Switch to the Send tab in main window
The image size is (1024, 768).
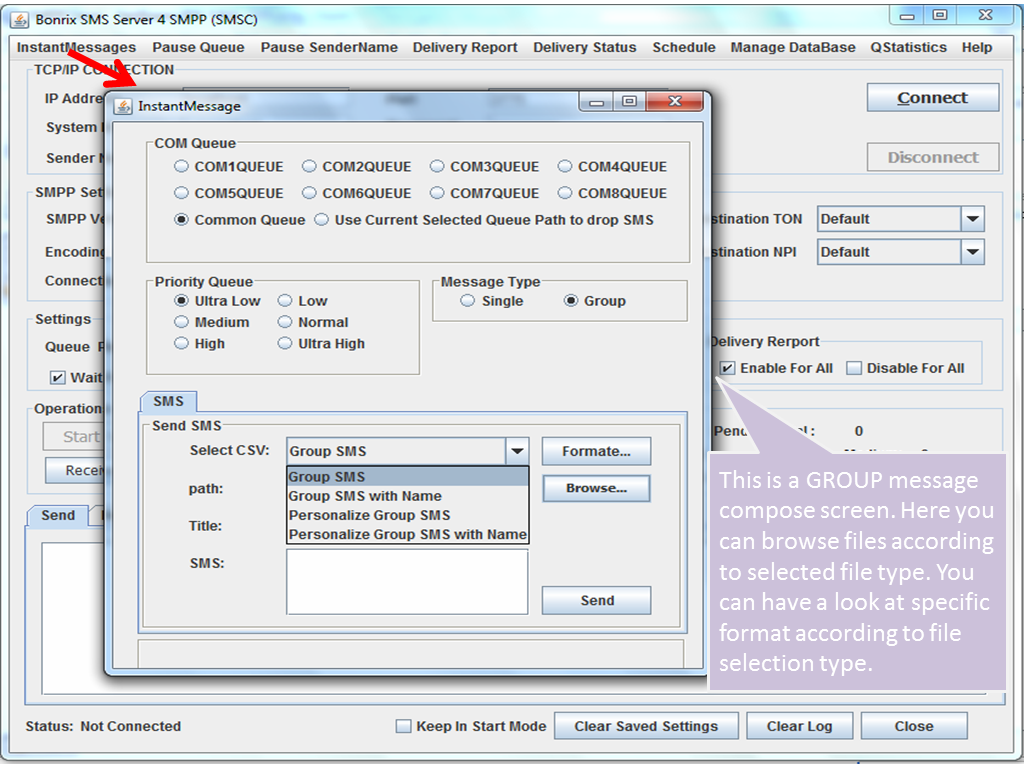pos(58,516)
